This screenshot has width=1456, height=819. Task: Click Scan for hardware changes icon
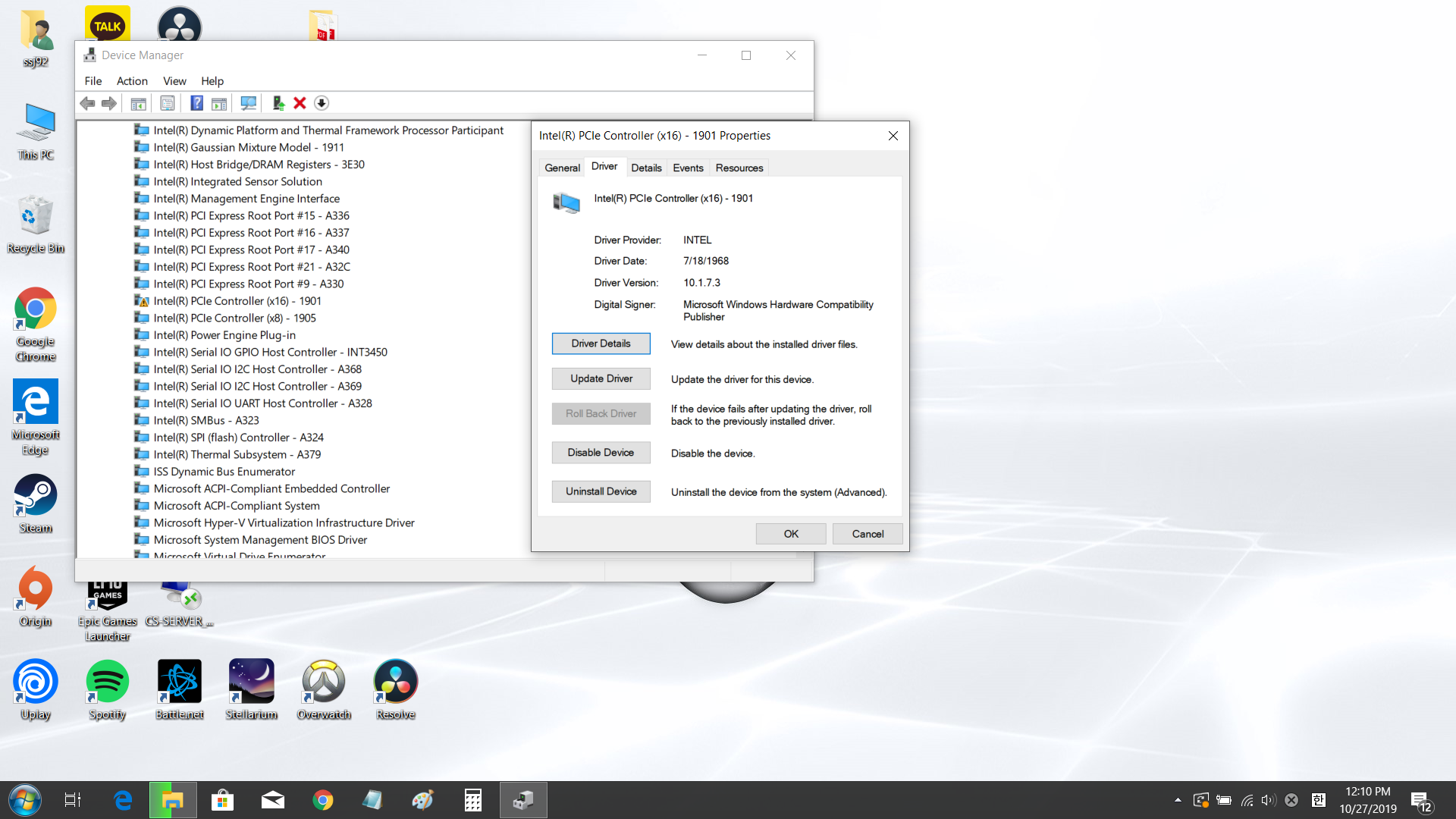[x=248, y=103]
